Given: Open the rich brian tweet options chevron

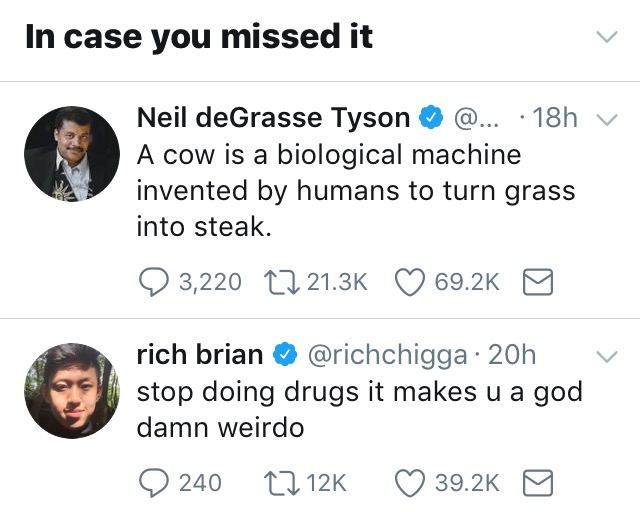Looking at the screenshot, I should (606, 356).
